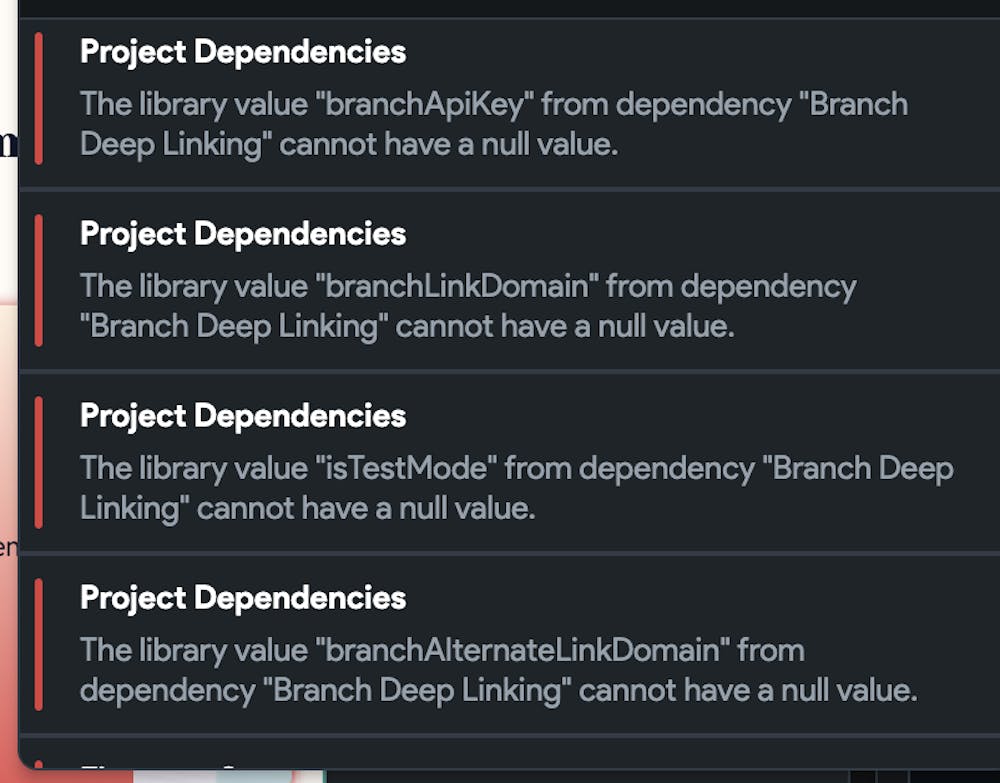Open the "branchAlternateLinkDomain" null value error

click(498, 670)
